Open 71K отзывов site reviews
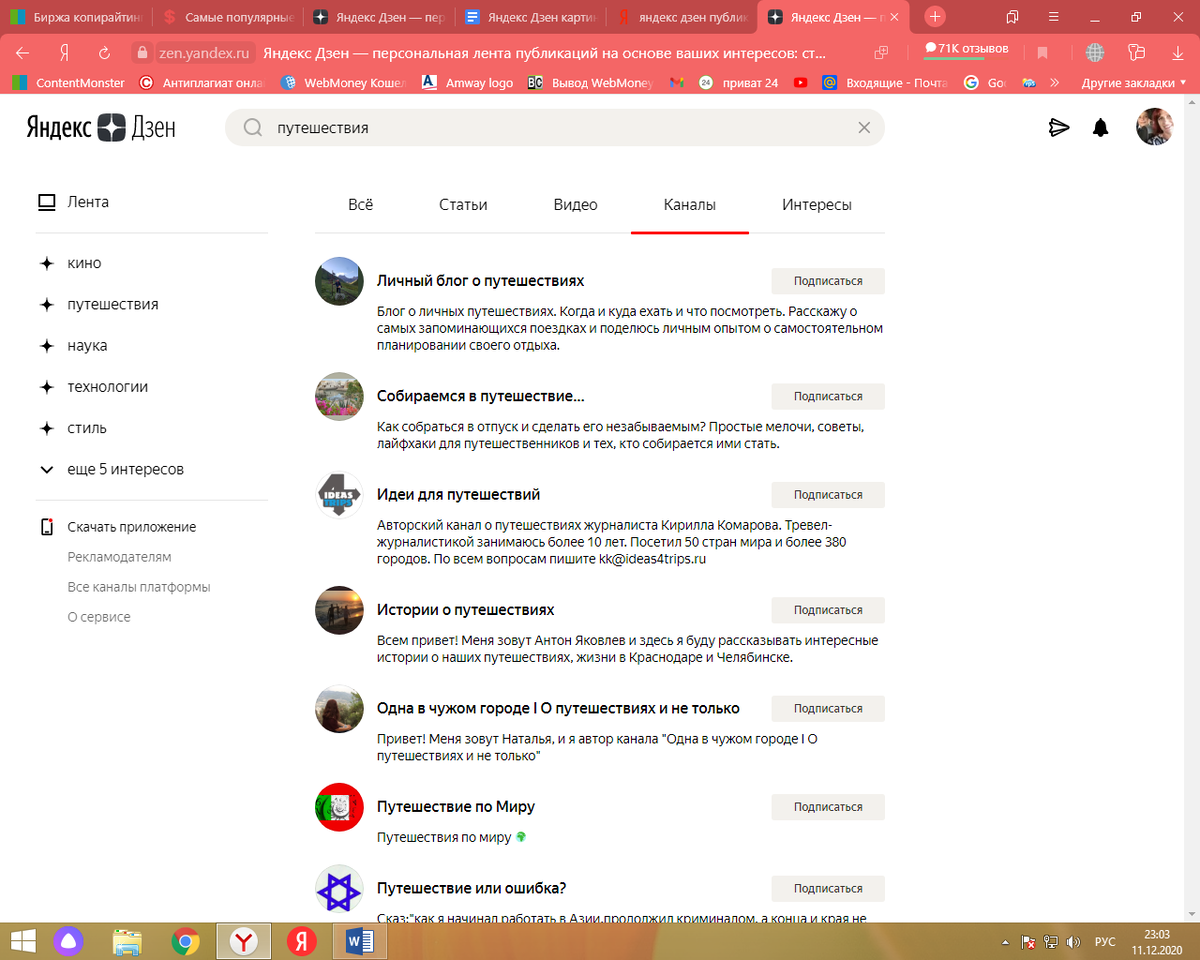The image size is (1200, 960). click(x=966, y=48)
